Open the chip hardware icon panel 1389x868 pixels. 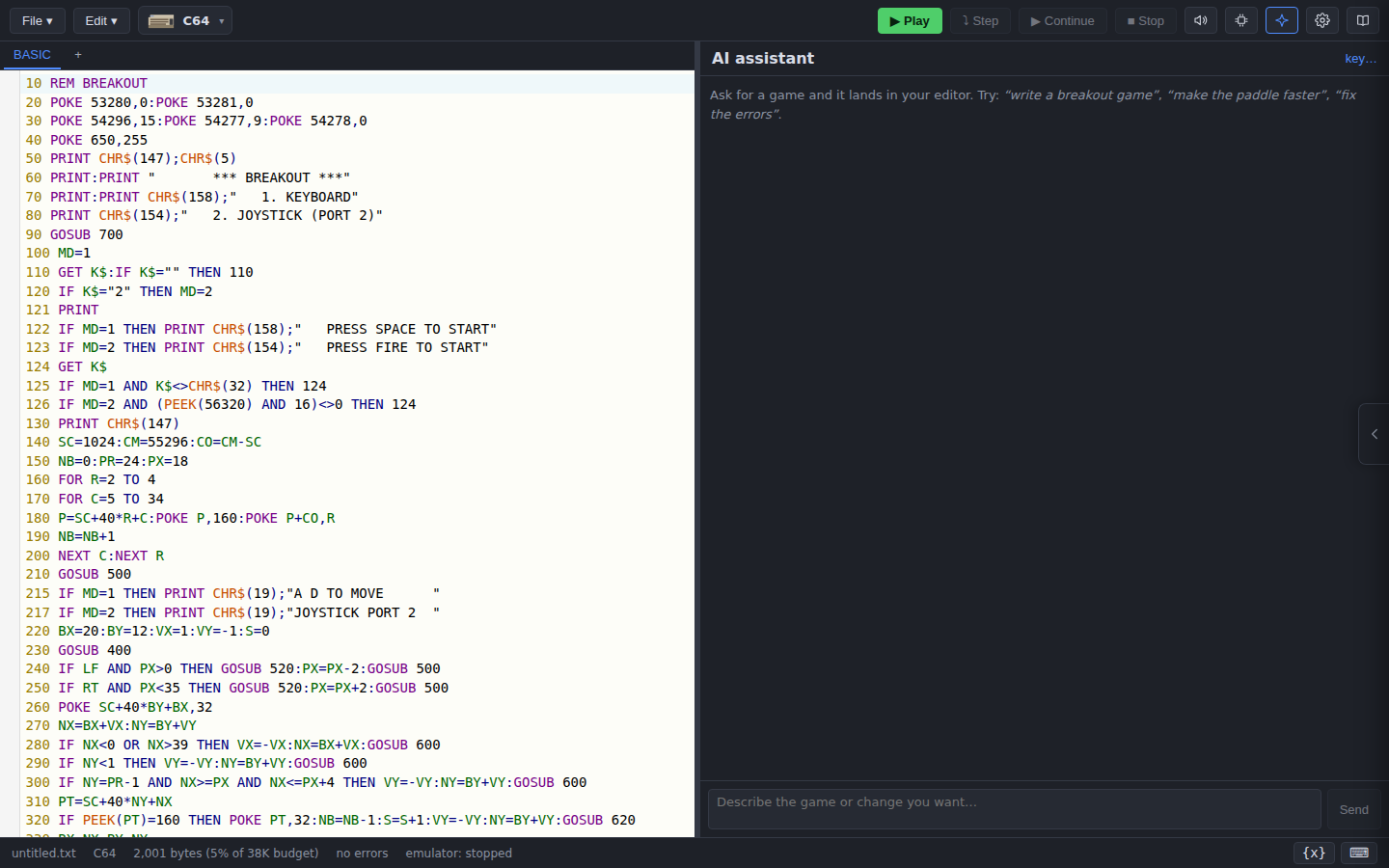click(x=1241, y=20)
